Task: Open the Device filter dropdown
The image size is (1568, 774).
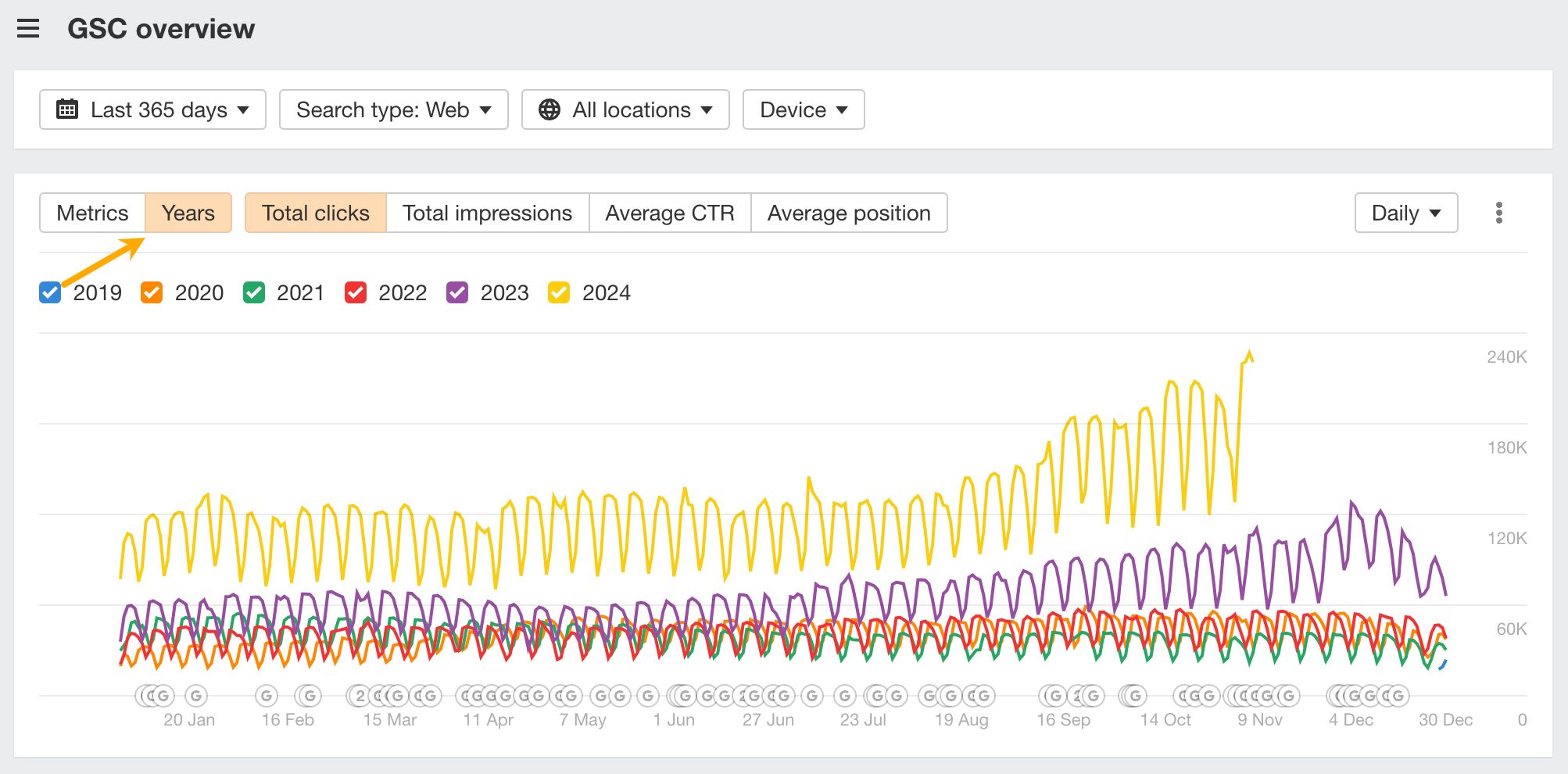Action: click(x=803, y=109)
